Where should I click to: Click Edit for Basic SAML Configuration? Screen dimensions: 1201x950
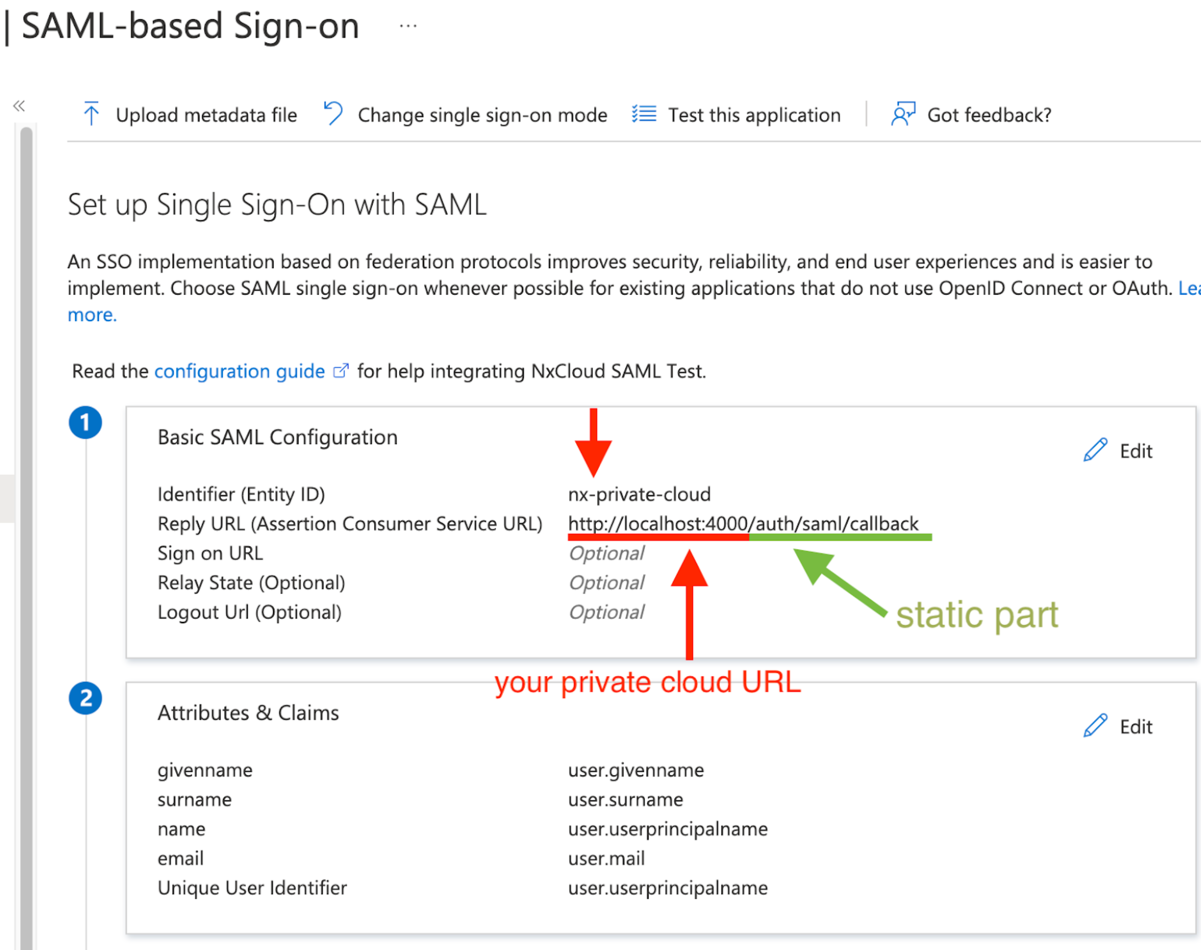tap(1136, 451)
